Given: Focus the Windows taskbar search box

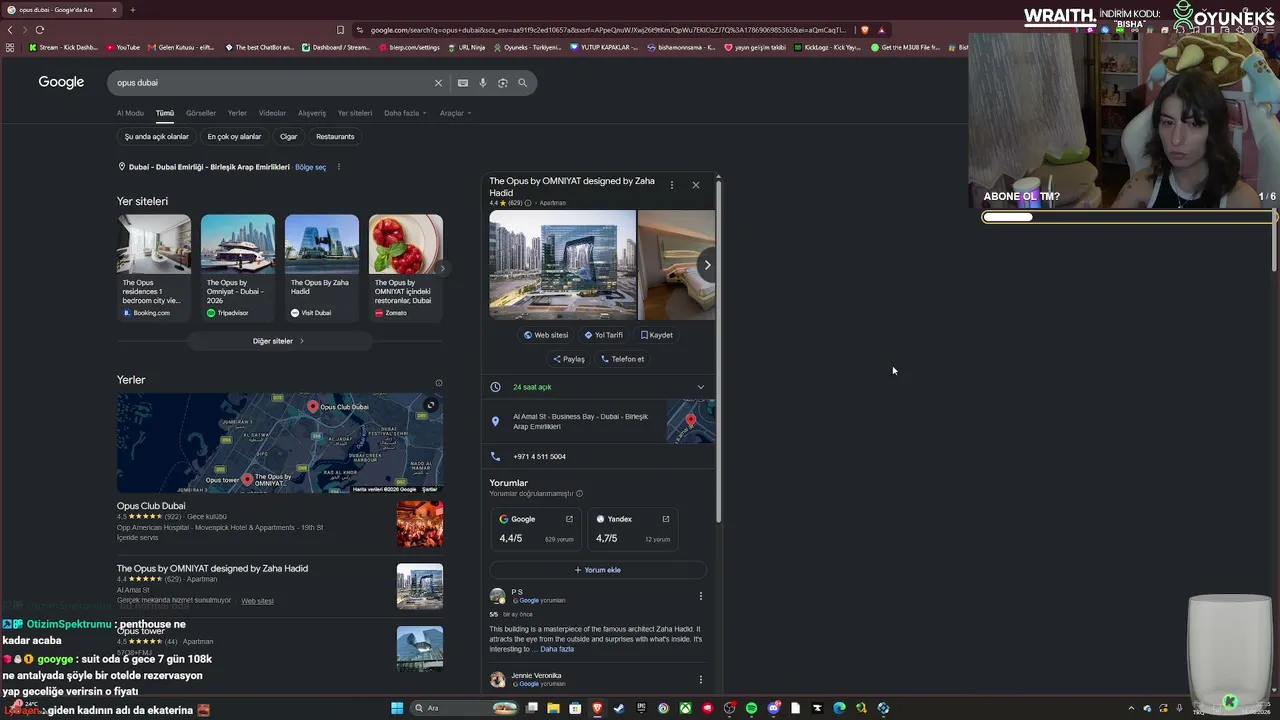Looking at the screenshot, I should pos(463,708).
